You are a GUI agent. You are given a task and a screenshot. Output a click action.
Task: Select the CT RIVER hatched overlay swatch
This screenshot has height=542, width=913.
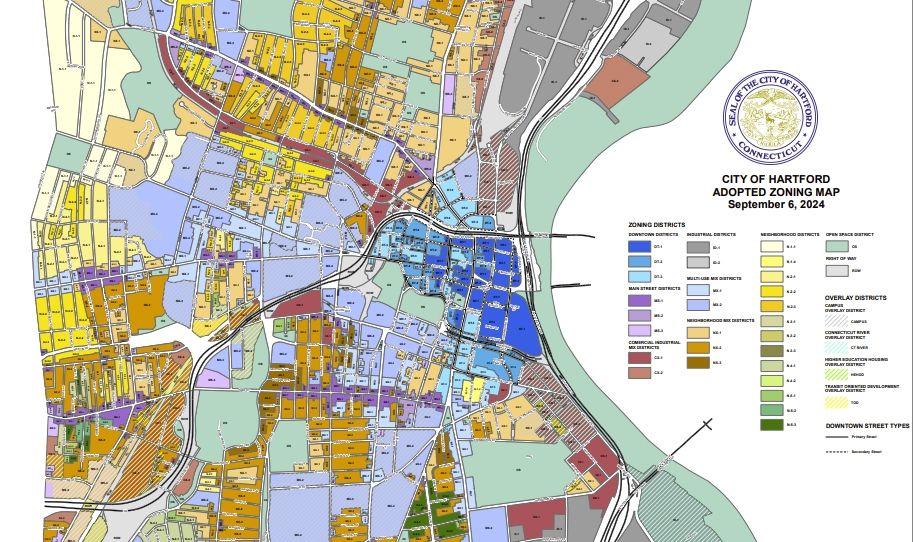pyautogui.click(x=836, y=347)
